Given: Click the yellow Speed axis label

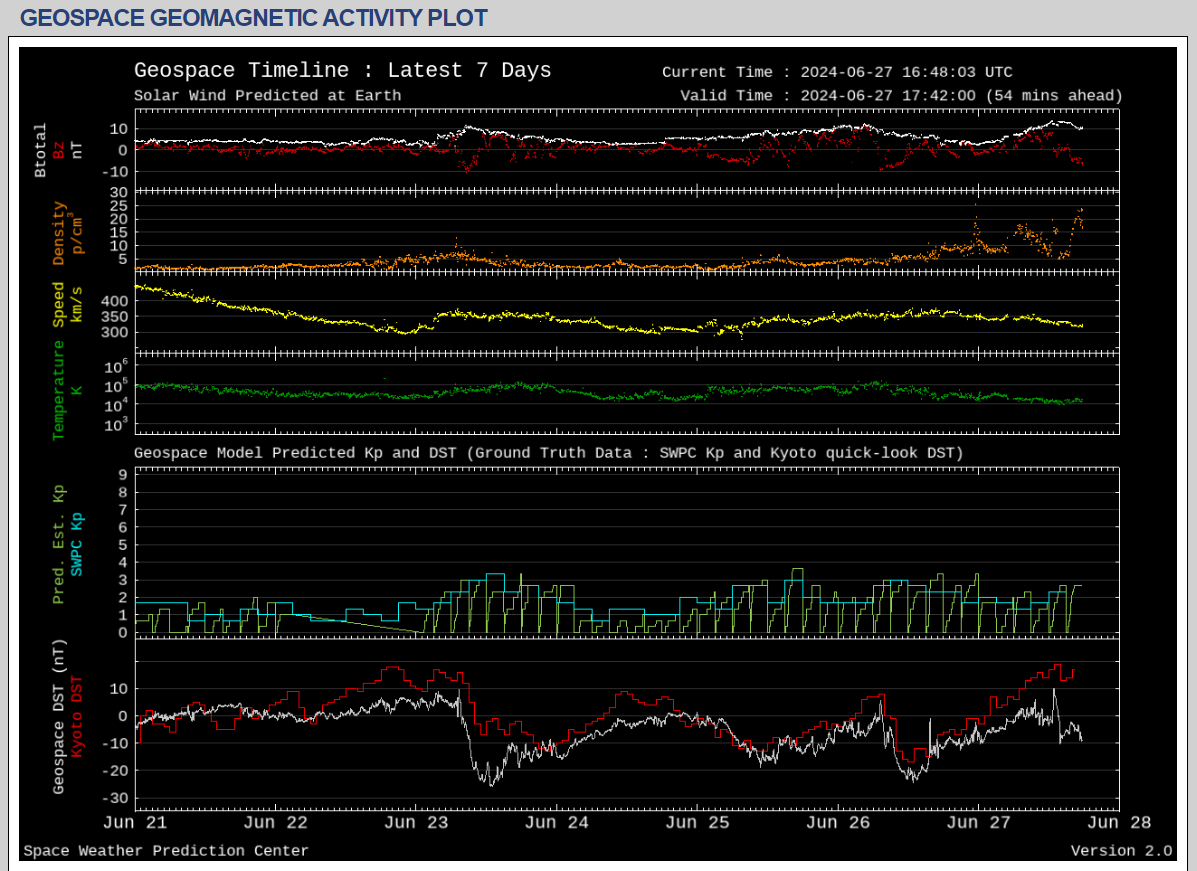Looking at the screenshot, I should (x=59, y=305).
